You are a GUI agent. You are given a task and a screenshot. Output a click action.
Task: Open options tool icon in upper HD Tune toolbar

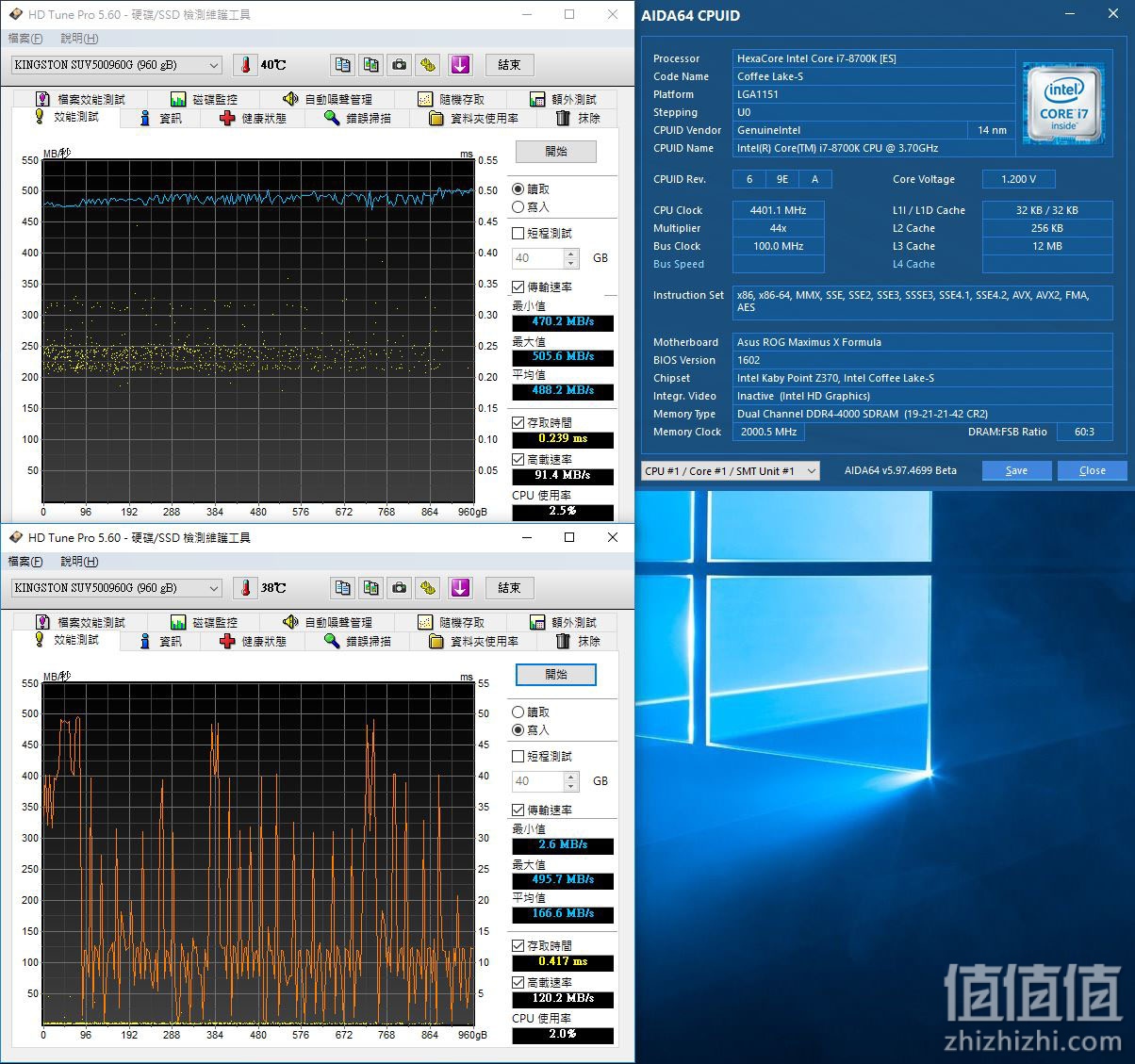click(x=428, y=65)
